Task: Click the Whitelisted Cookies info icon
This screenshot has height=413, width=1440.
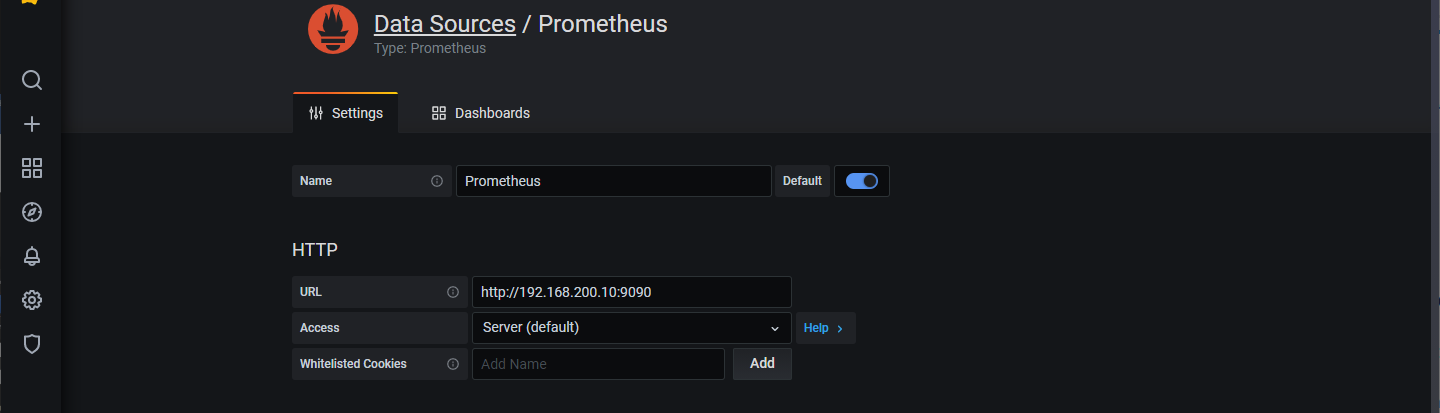Action: [453, 364]
